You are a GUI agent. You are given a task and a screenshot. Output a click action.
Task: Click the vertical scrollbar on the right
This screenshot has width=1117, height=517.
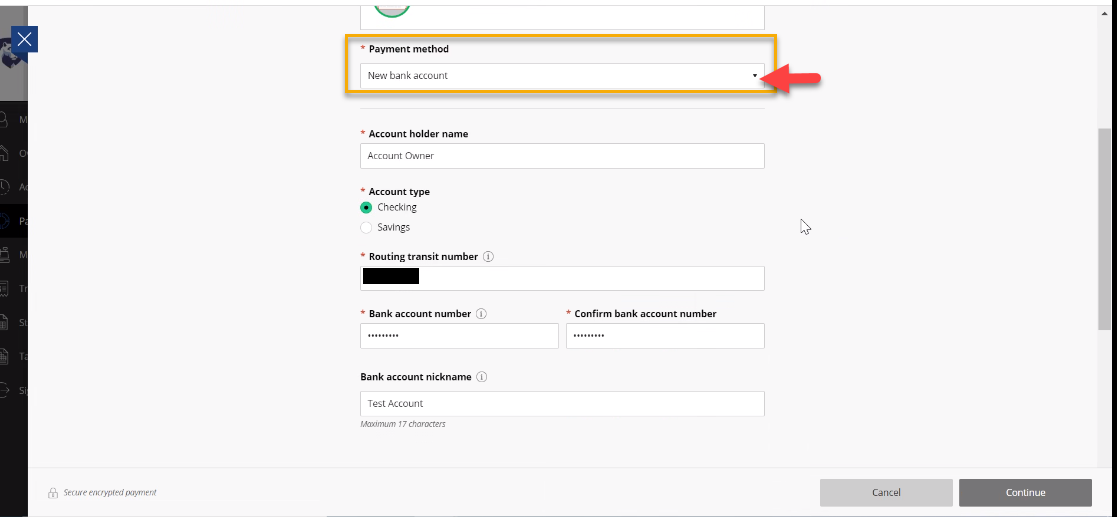[x=1104, y=228]
